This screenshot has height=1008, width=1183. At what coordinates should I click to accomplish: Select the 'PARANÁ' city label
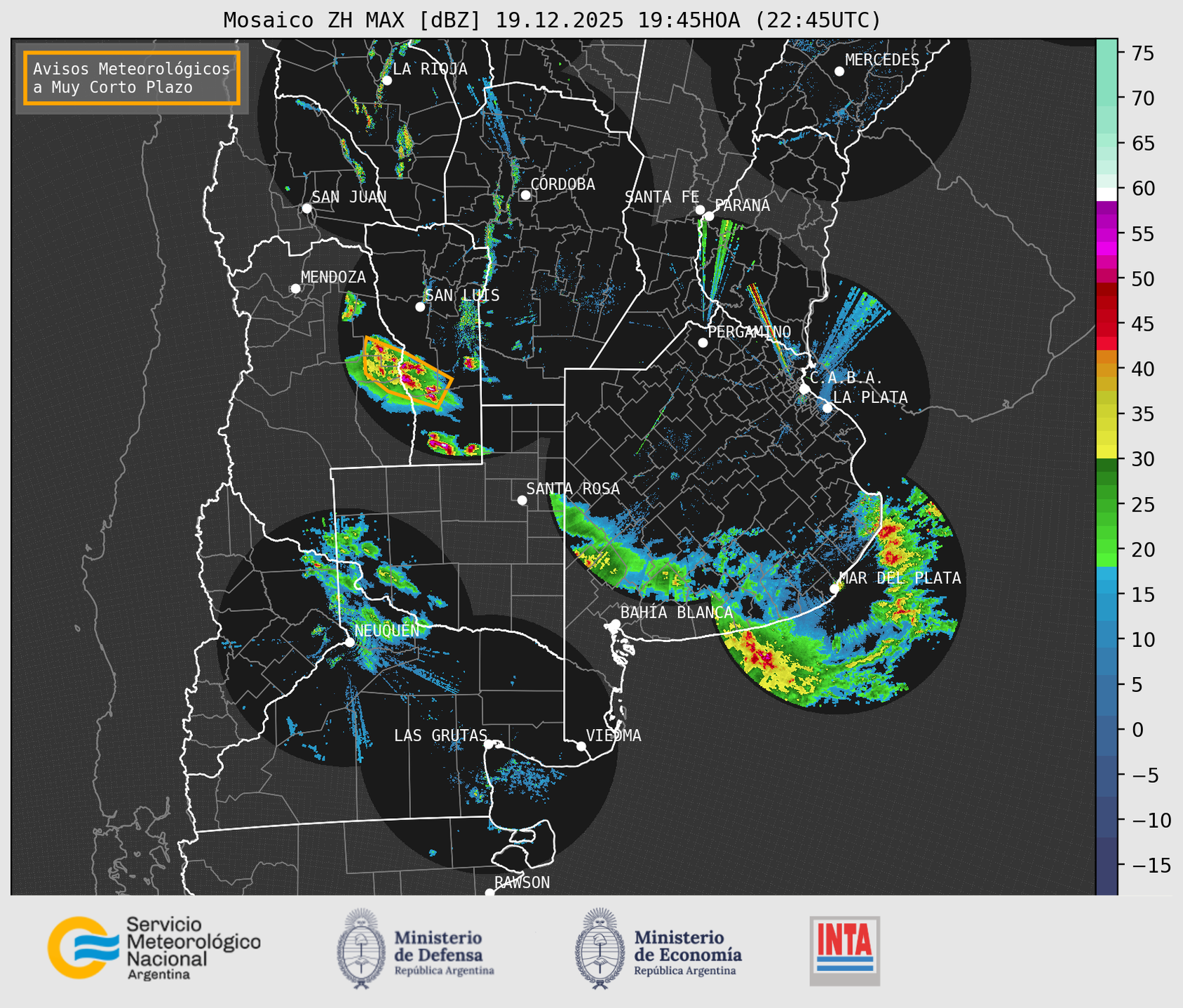(742, 205)
